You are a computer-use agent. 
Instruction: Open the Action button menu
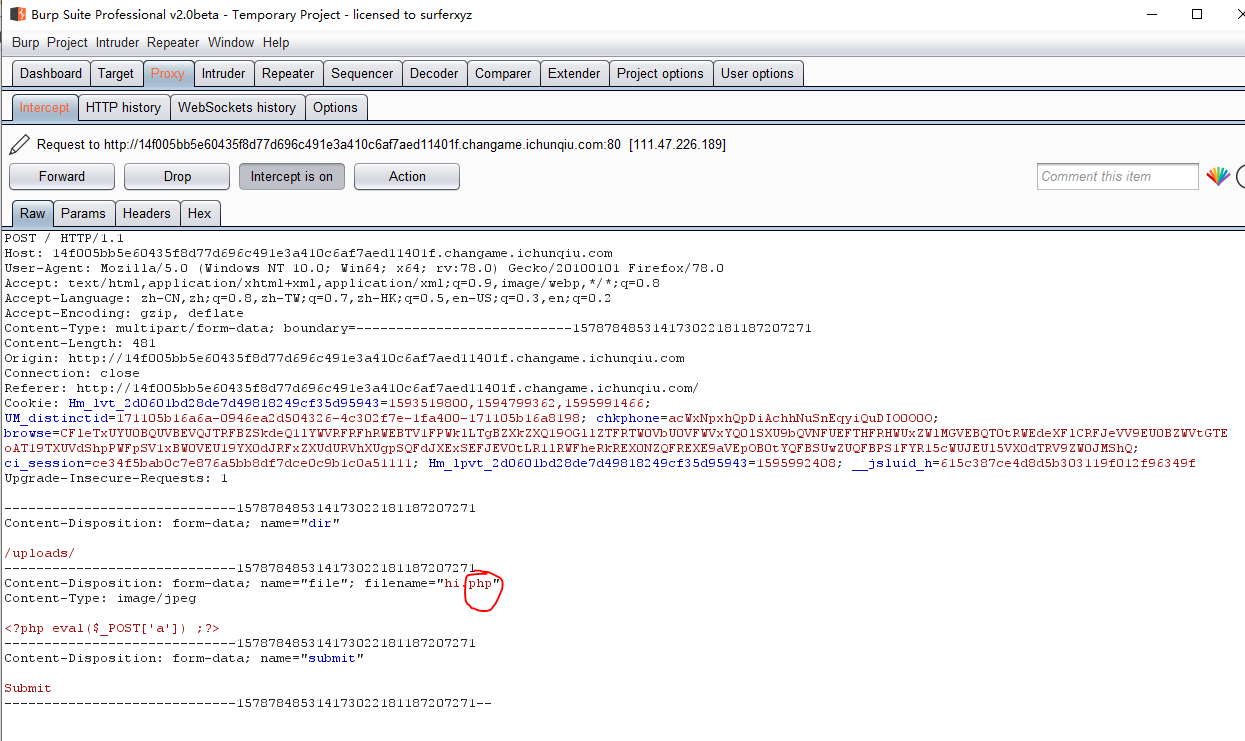coord(407,177)
